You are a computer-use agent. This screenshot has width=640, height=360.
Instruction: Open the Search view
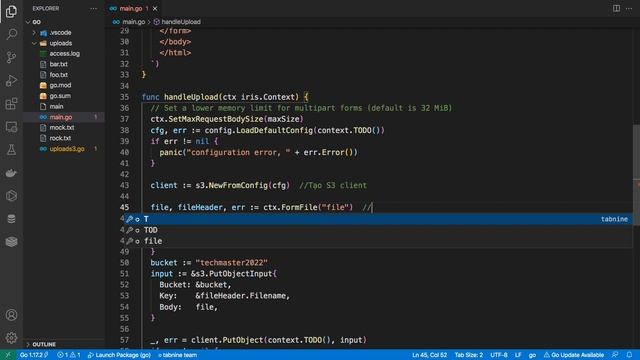point(11,34)
